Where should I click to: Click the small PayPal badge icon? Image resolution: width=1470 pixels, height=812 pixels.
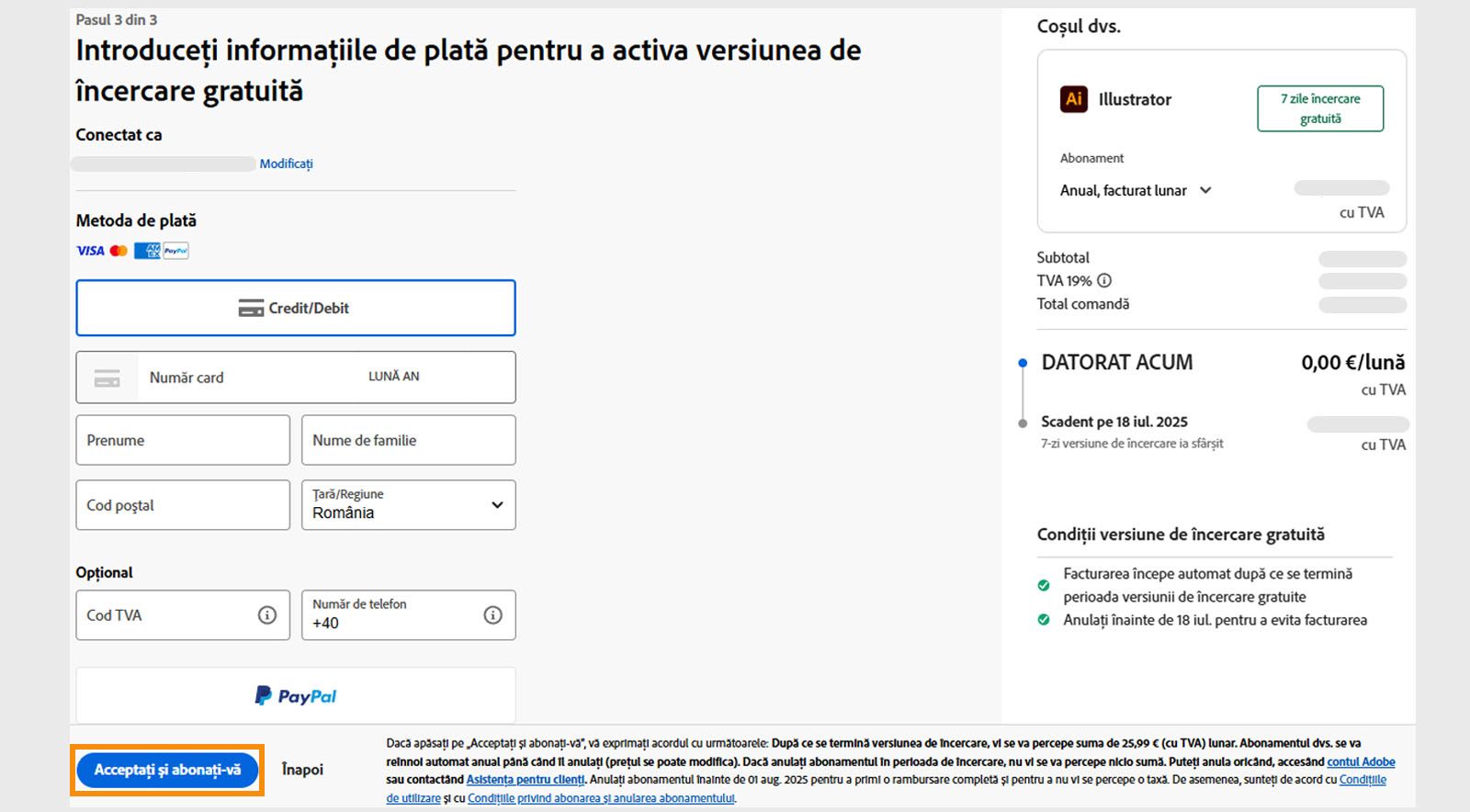tap(175, 251)
